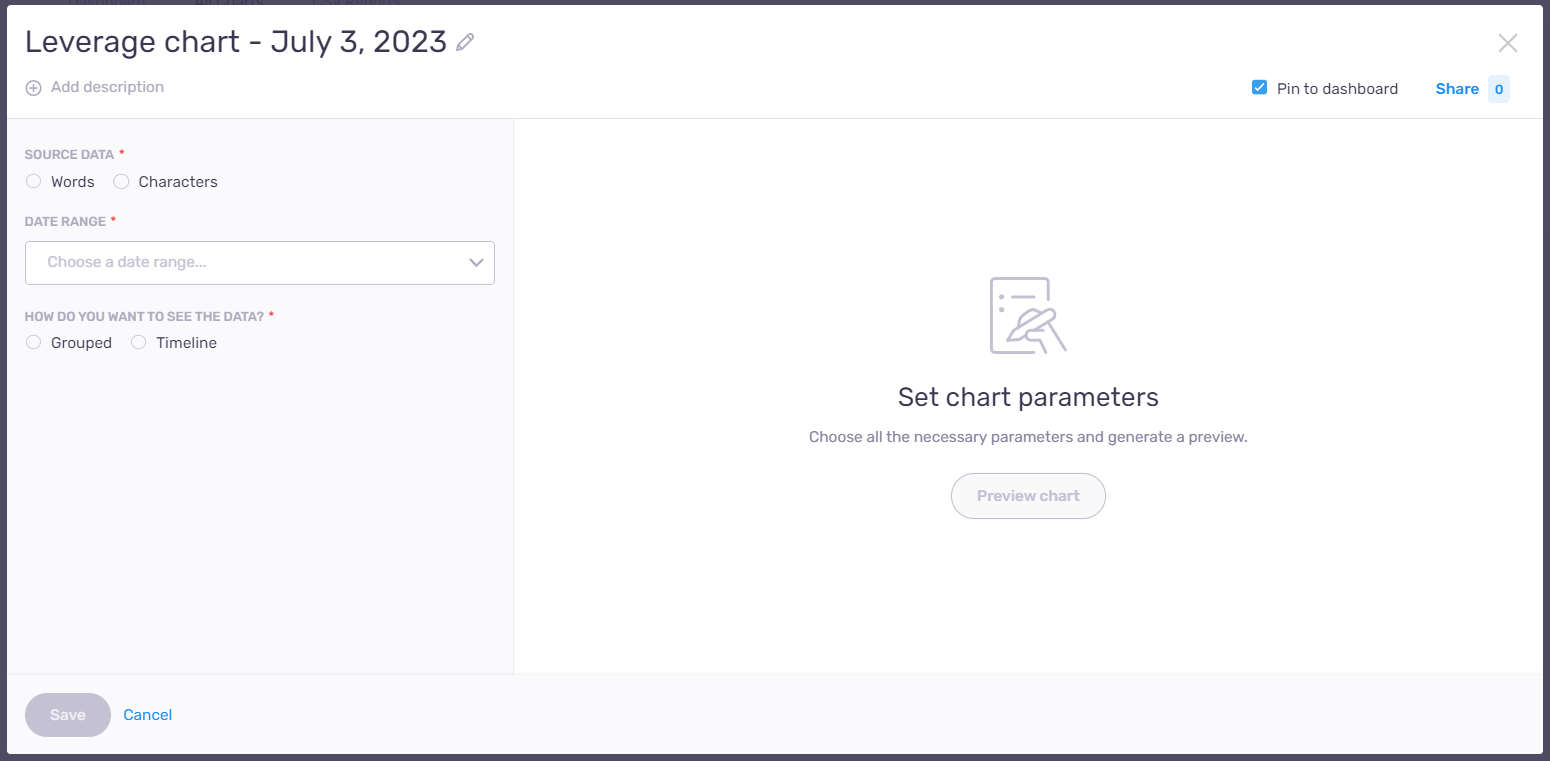Select the Characters radio circle icon

(121, 181)
